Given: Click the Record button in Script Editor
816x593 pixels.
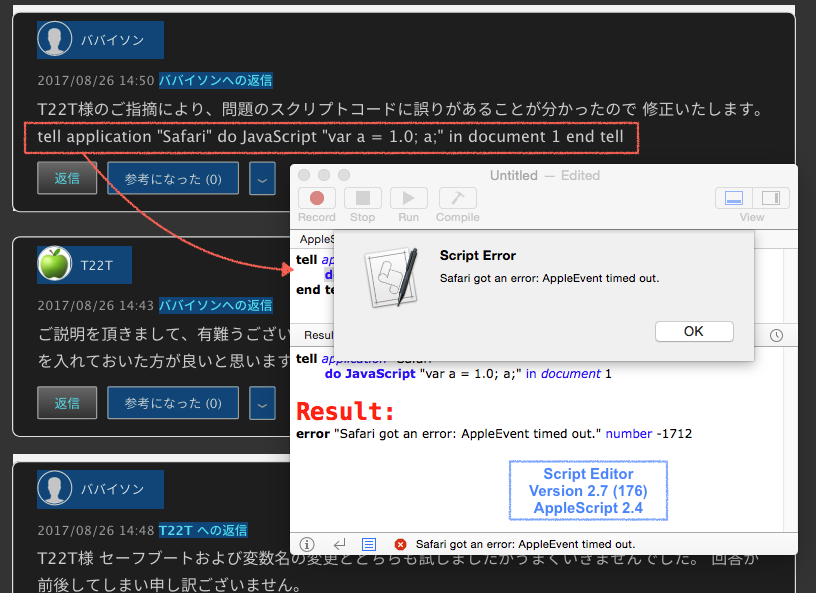Looking at the screenshot, I should [x=316, y=198].
